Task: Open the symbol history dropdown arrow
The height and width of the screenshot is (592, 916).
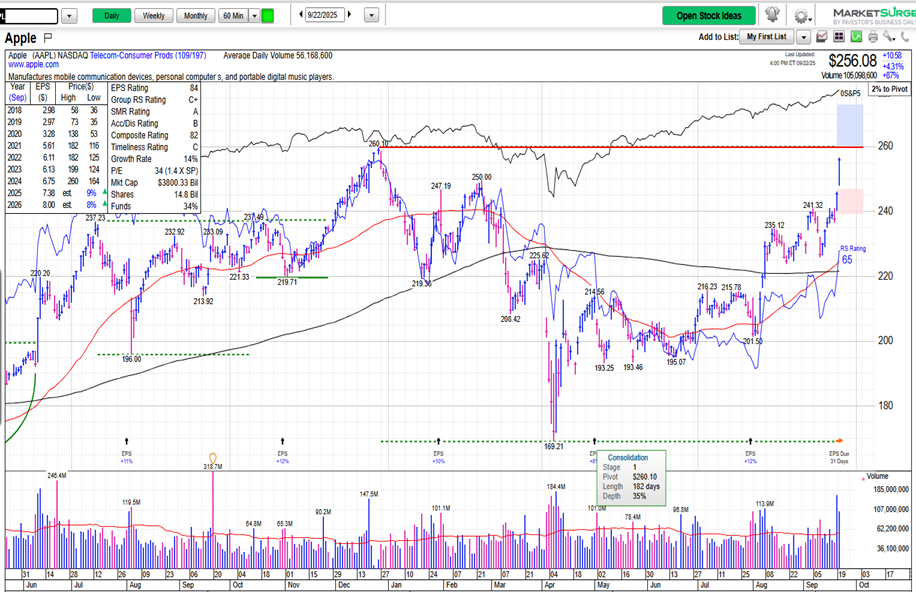Action: click(69, 16)
